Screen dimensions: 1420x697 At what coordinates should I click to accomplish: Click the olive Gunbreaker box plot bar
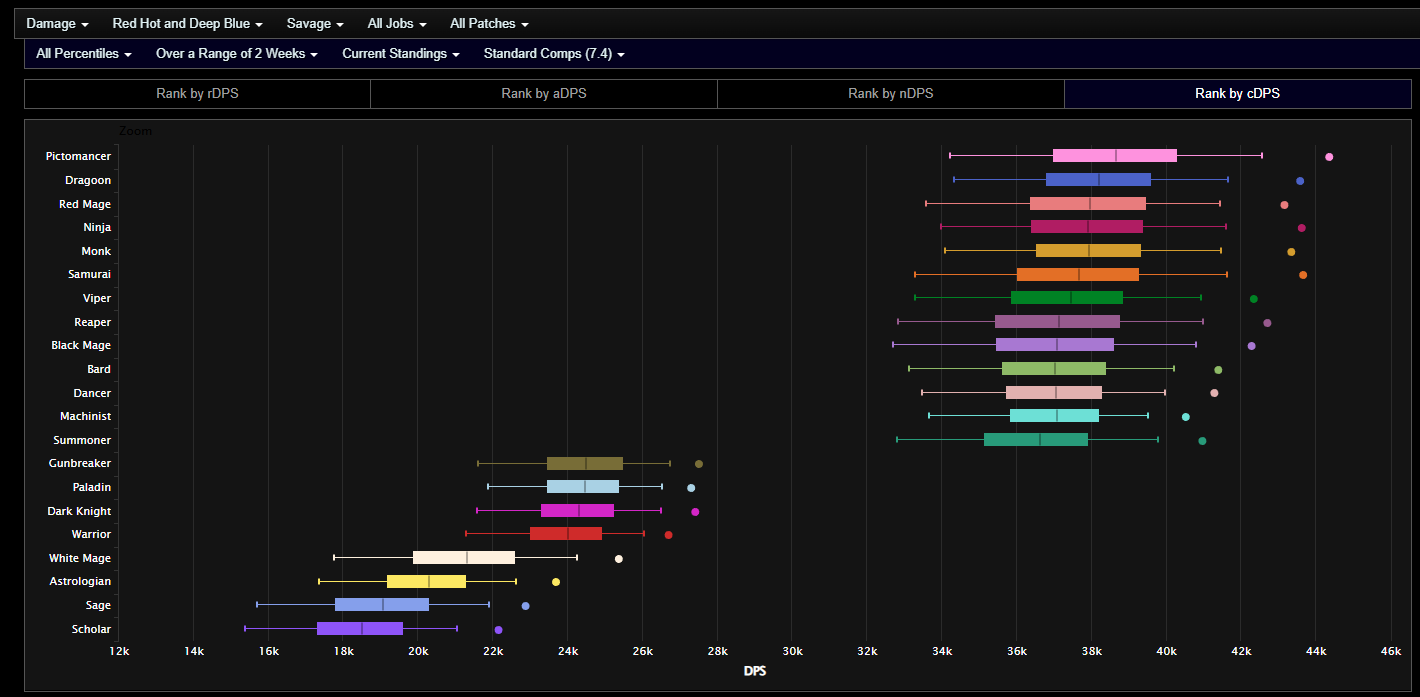(x=585, y=463)
